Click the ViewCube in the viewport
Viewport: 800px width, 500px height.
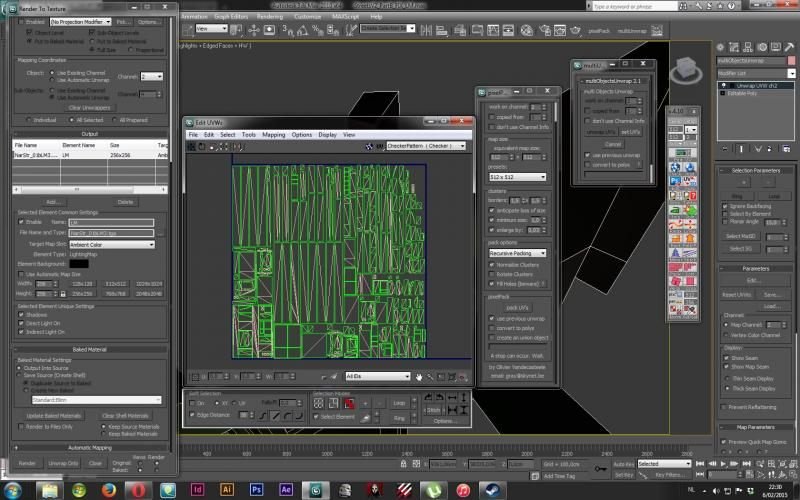tap(686, 69)
